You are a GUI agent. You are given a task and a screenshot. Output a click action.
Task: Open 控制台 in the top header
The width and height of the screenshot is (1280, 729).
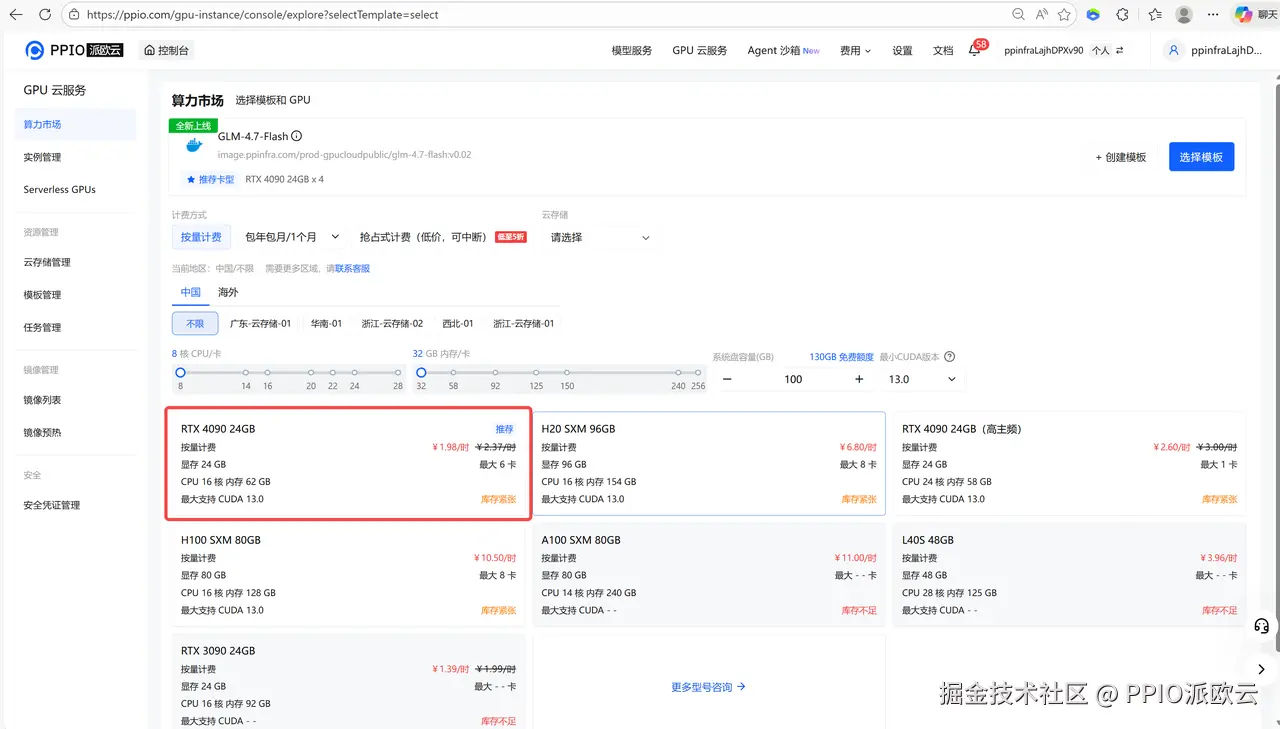coord(166,50)
